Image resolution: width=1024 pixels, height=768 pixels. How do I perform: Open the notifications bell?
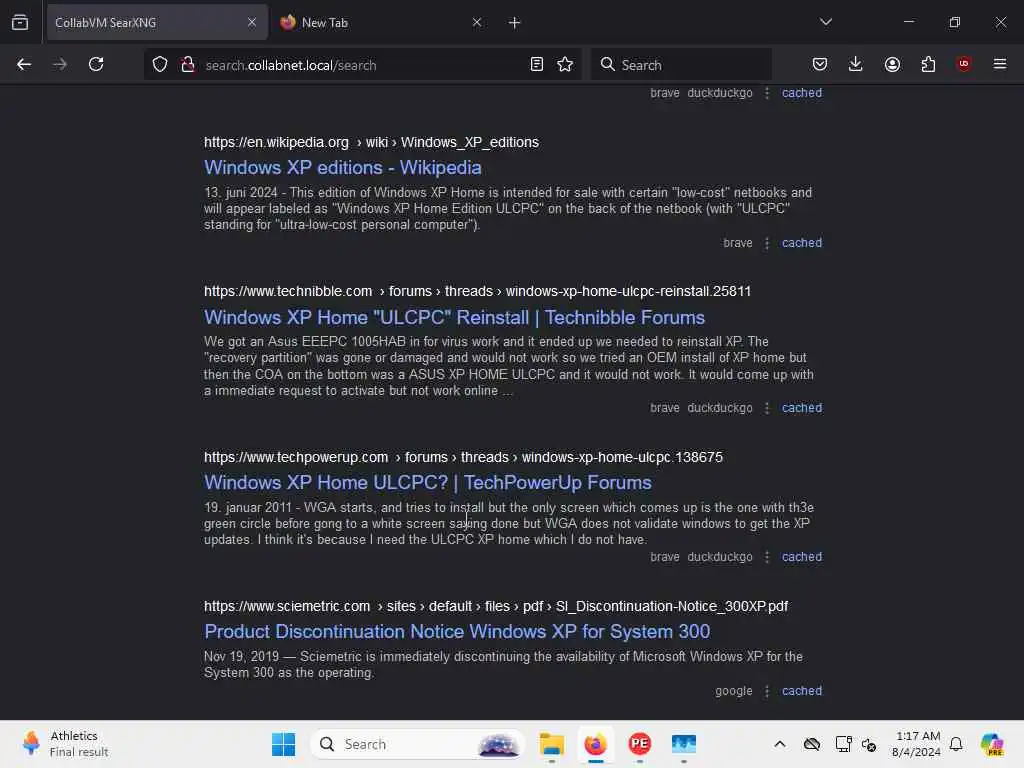pyautogui.click(x=956, y=744)
